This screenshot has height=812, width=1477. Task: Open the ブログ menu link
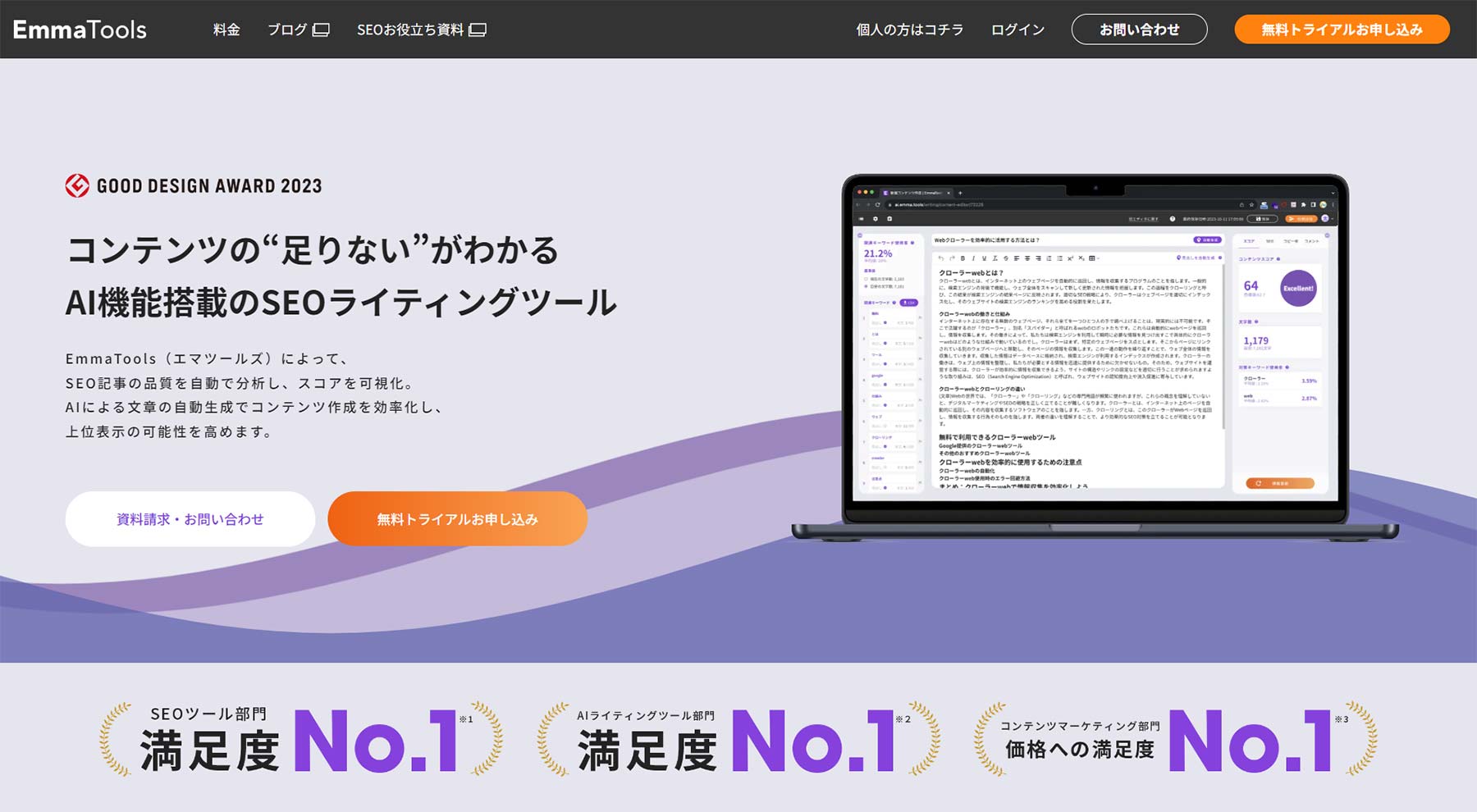287,30
